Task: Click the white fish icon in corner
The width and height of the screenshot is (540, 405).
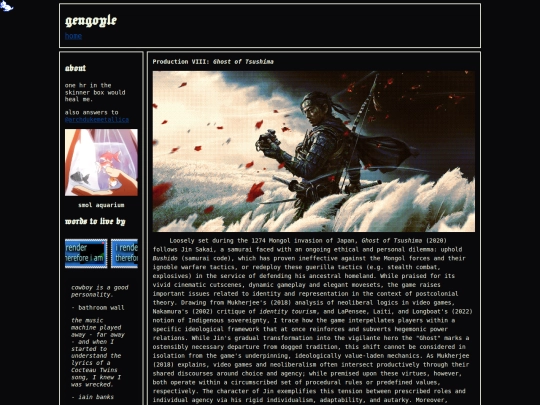Action: (x=6, y=6)
